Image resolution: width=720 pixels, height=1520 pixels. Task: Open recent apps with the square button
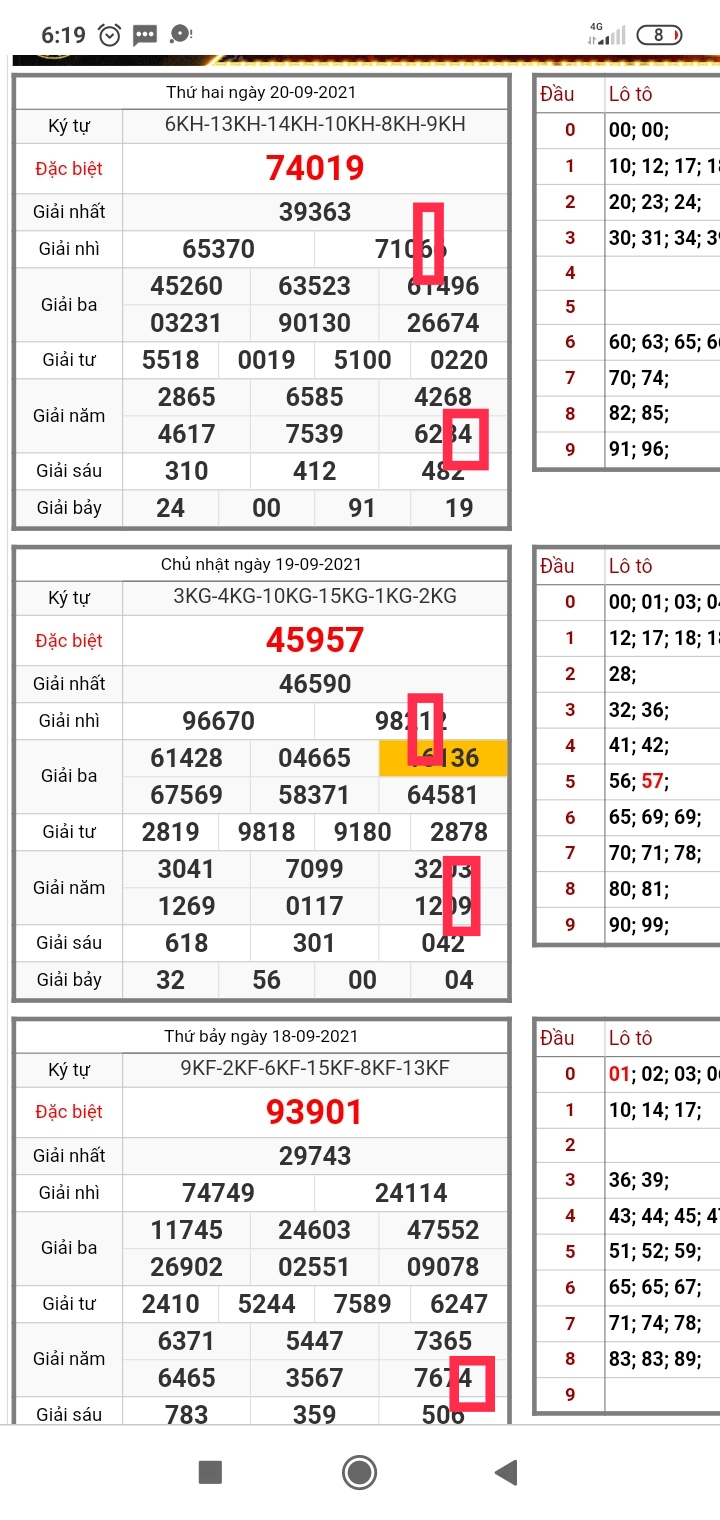(x=210, y=1472)
